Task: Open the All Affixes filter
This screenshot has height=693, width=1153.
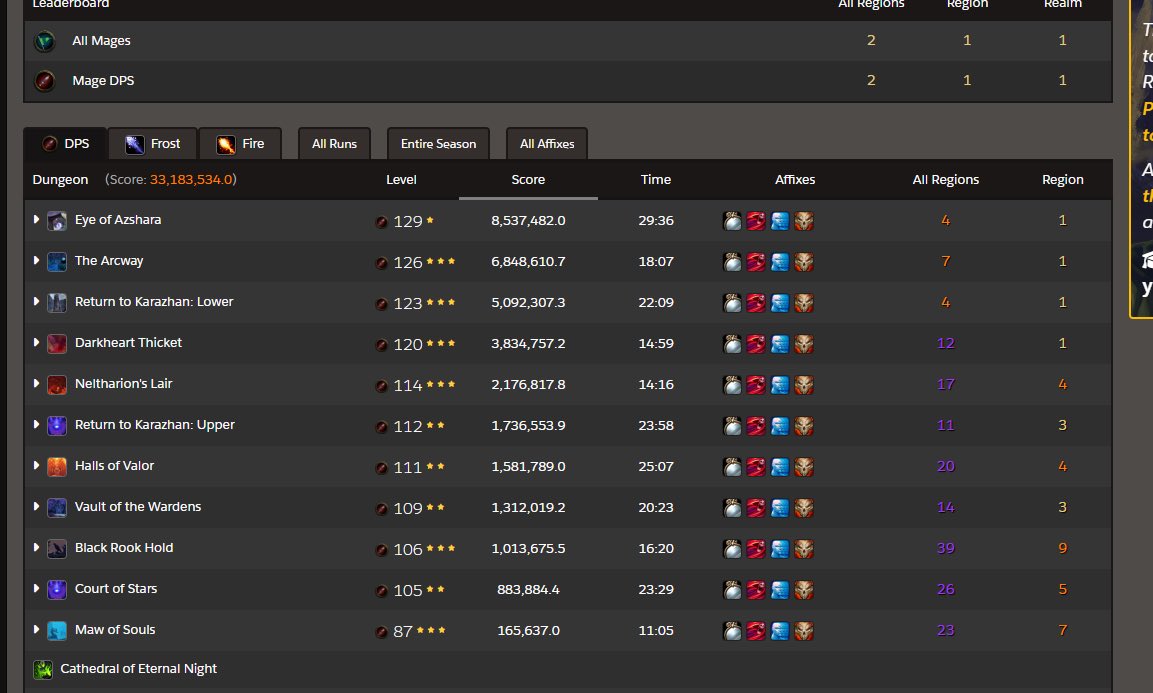Action: (x=546, y=143)
